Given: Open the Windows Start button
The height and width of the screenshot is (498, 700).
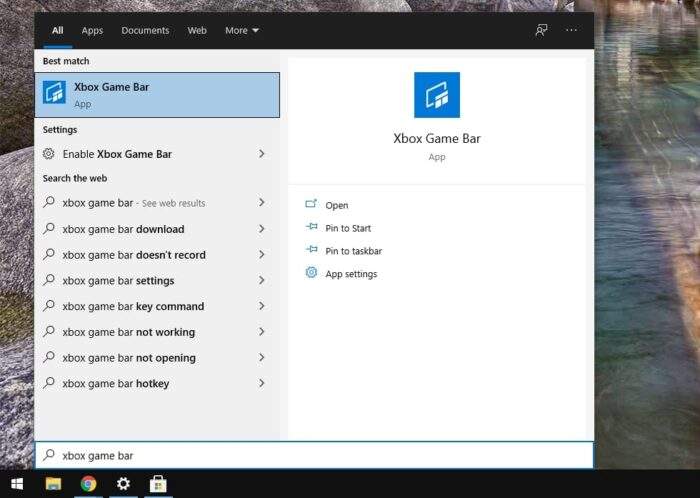Looking at the screenshot, I should coord(17,484).
